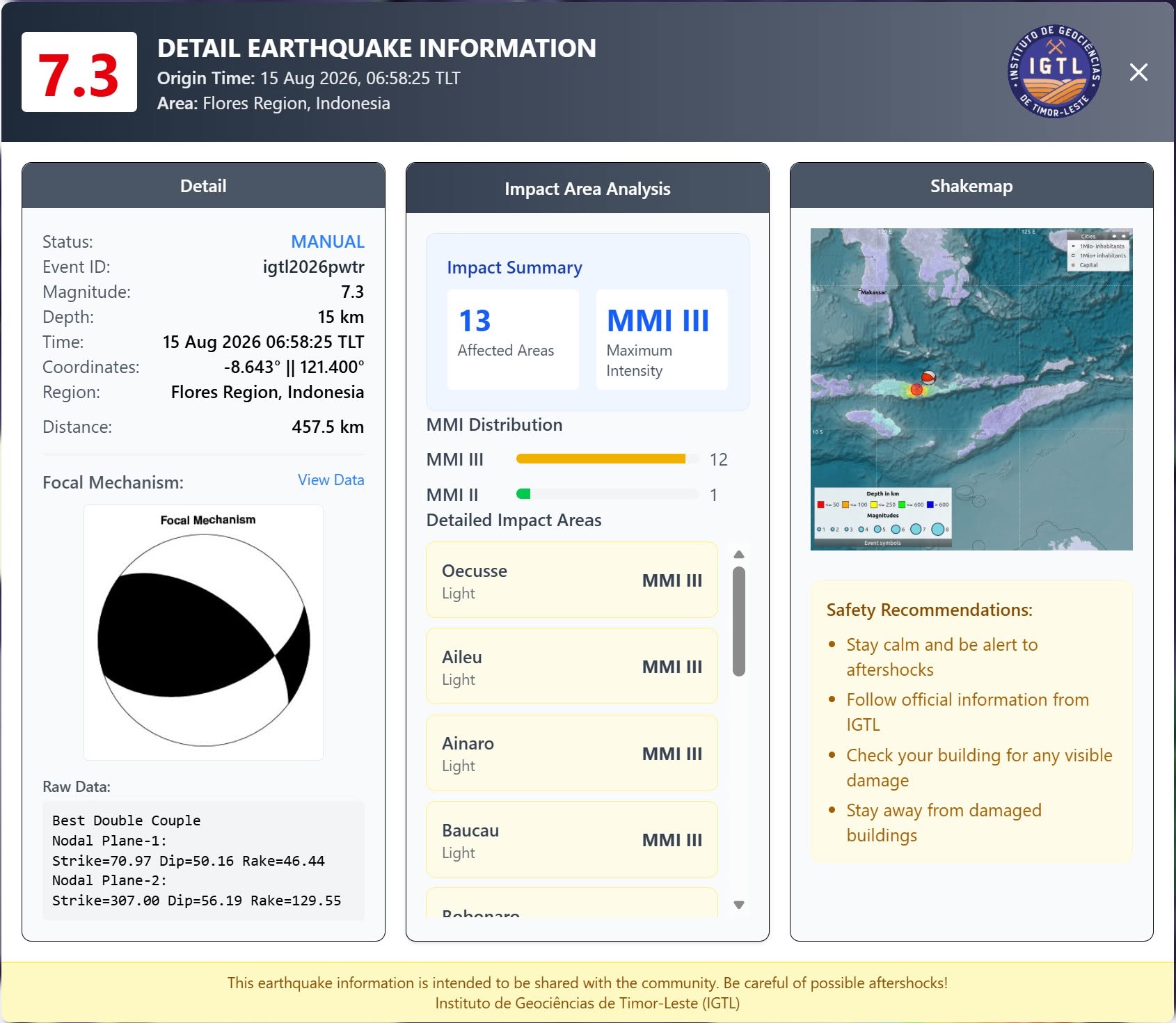Click the 13 Affected Areas summary box
The width and height of the screenshot is (1176, 1023).
click(513, 340)
